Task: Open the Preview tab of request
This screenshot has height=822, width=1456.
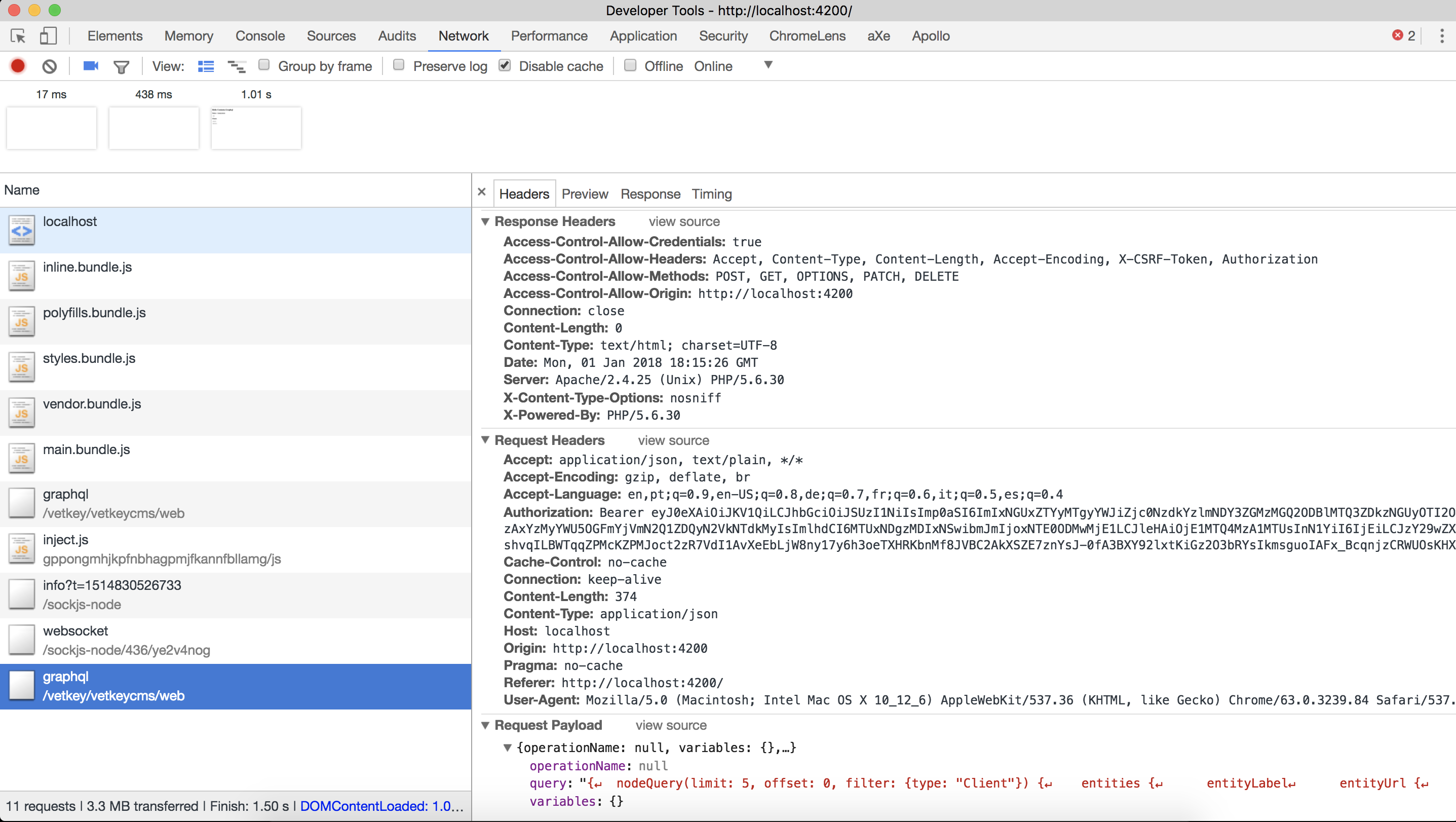Action: pyautogui.click(x=585, y=194)
